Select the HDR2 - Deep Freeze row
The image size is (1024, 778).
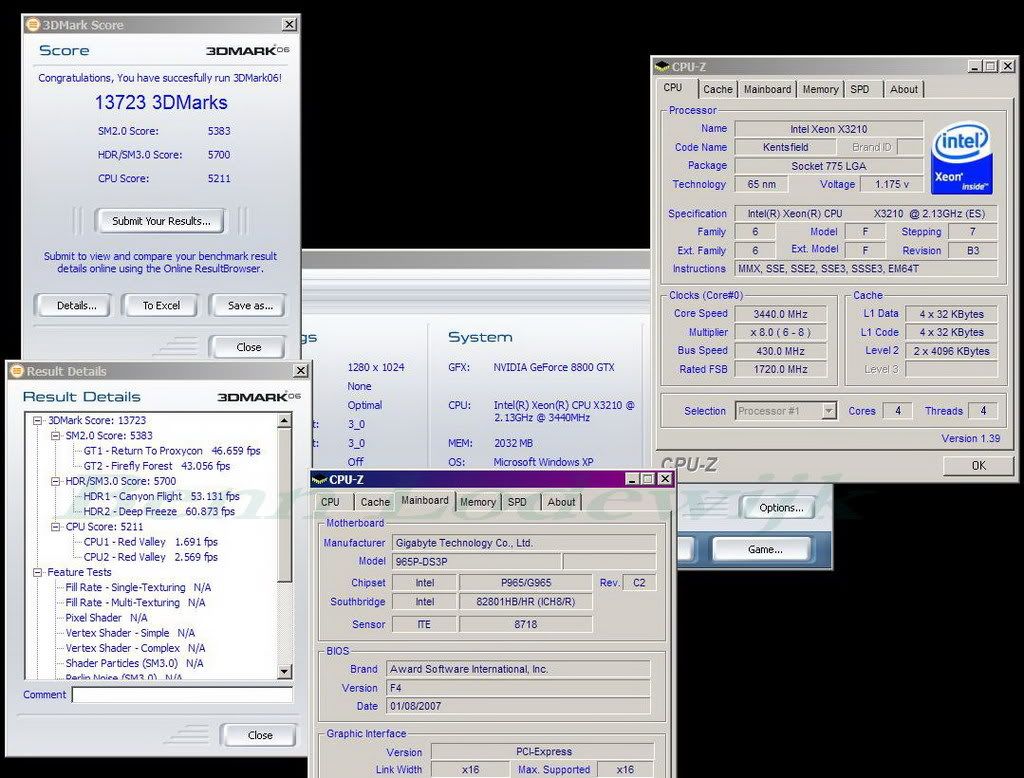(x=159, y=511)
